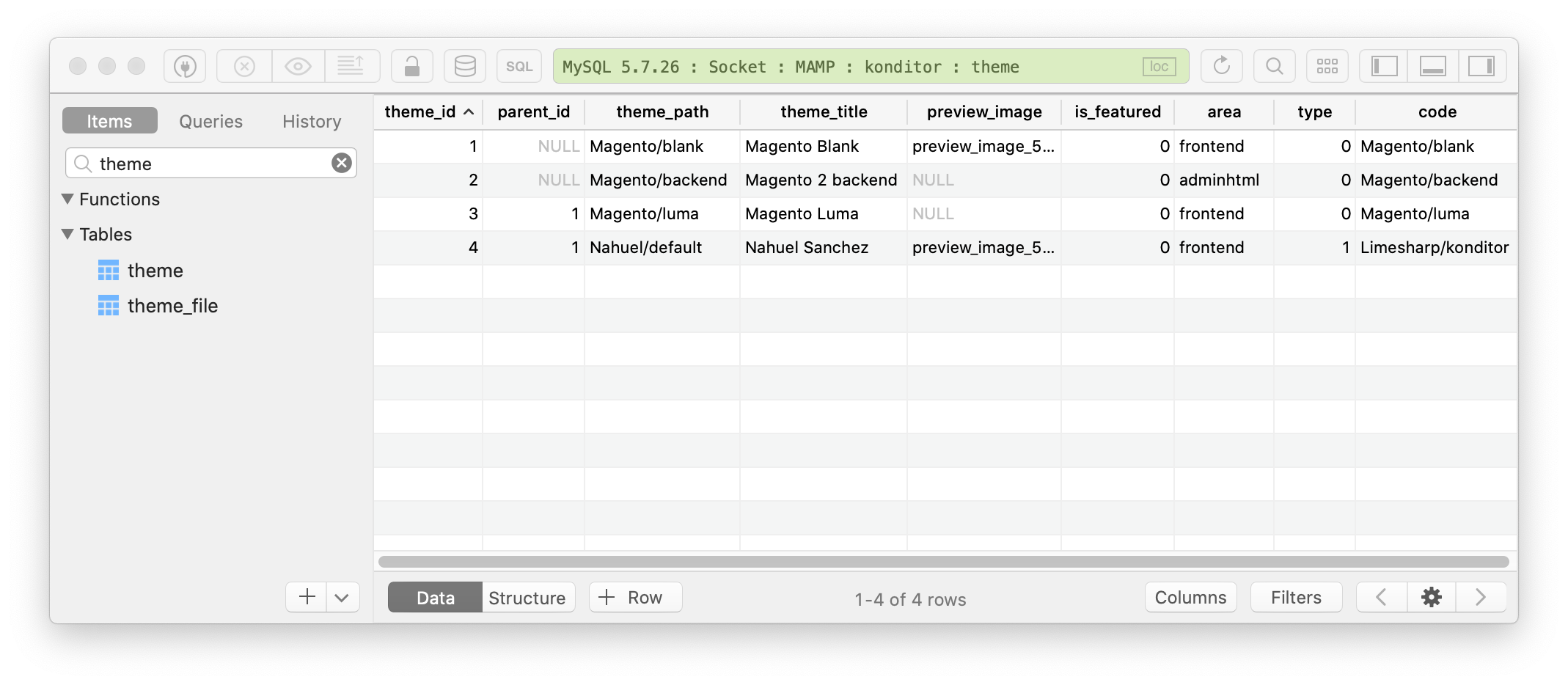Click the theme_path cell Magento/luma
The height and width of the screenshot is (685, 1568).
[662, 214]
